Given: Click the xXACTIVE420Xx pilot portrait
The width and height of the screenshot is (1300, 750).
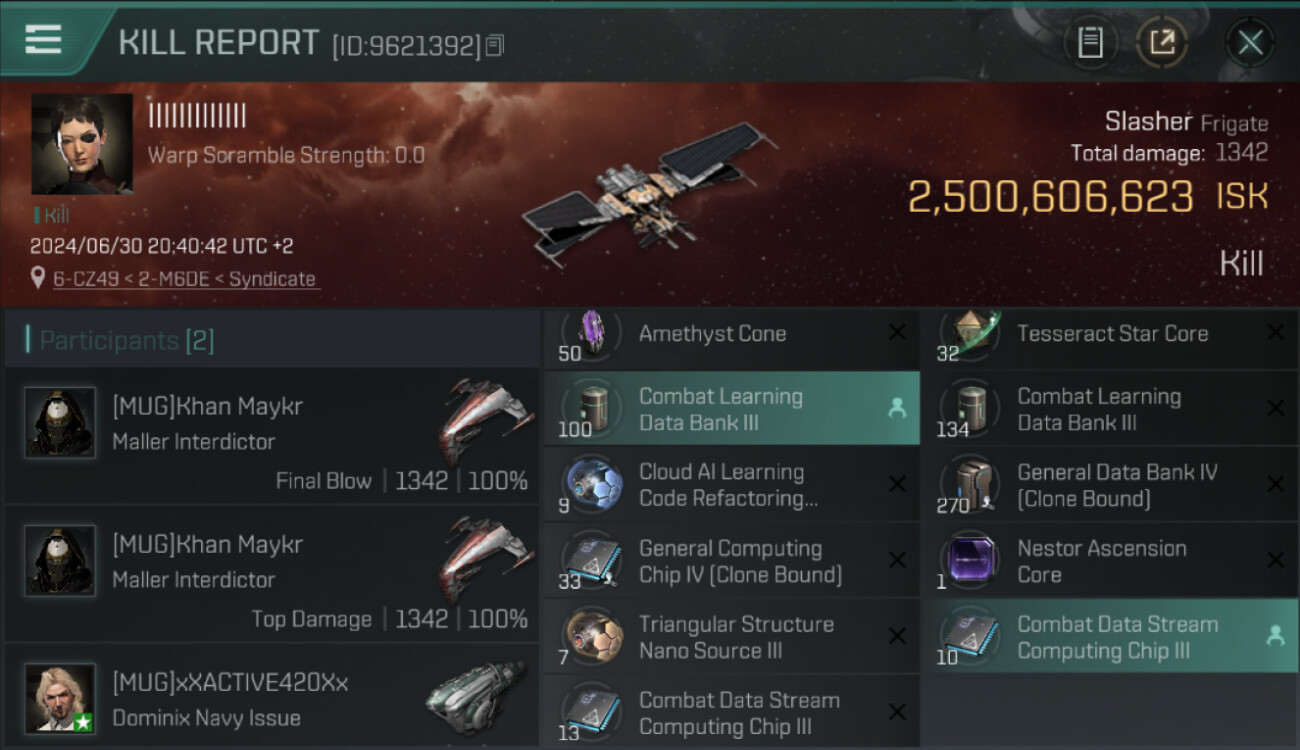Looking at the screenshot, I should pyautogui.click(x=60, y=698).
